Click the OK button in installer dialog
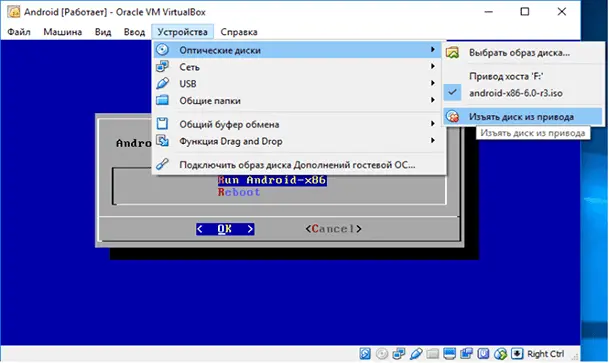 point(225,229)
